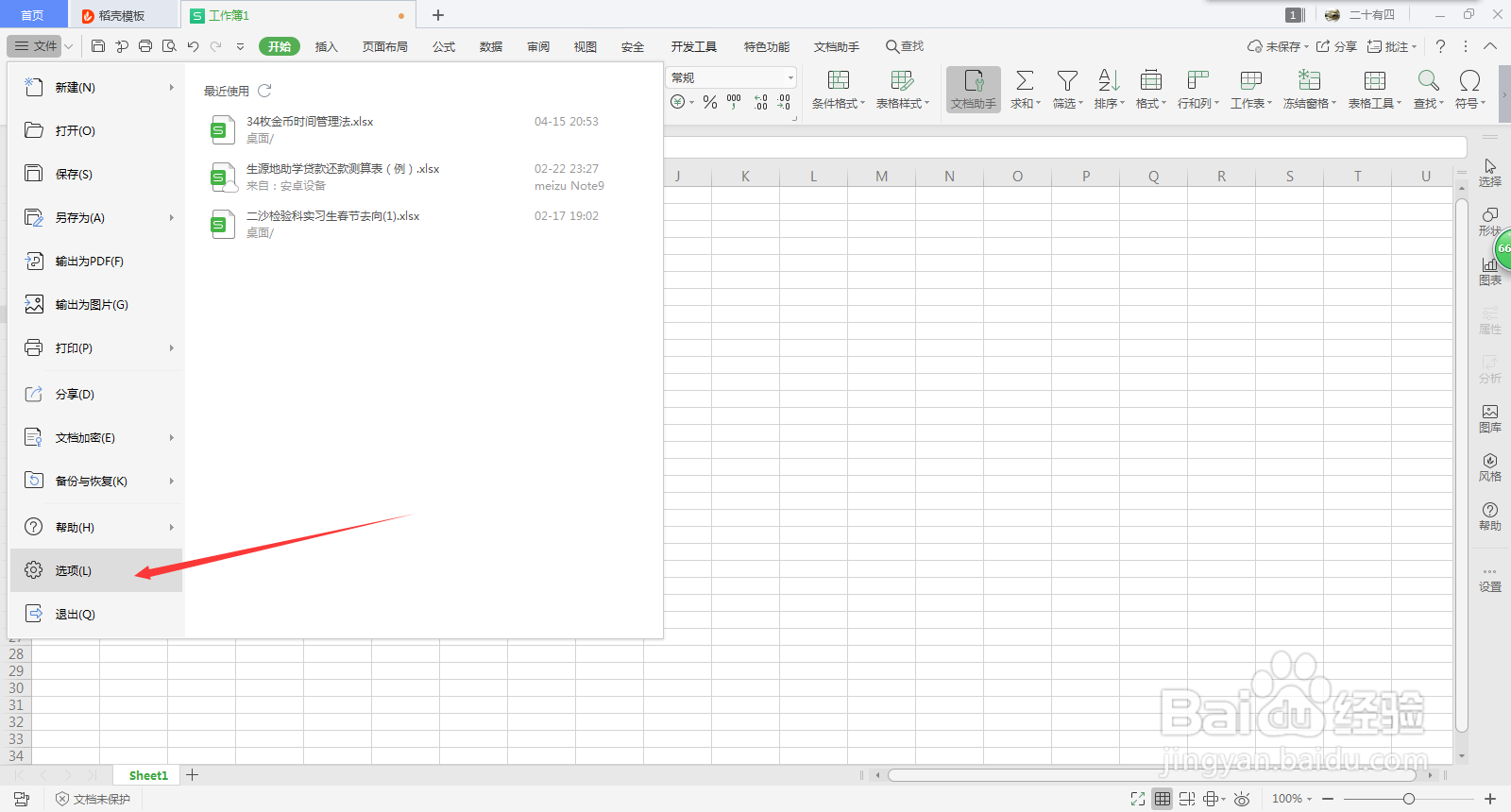This screenshot has width=1511, height=812.
Task: Switch to the Formulas (公式) ribbon tab
Action: [444, 46]
